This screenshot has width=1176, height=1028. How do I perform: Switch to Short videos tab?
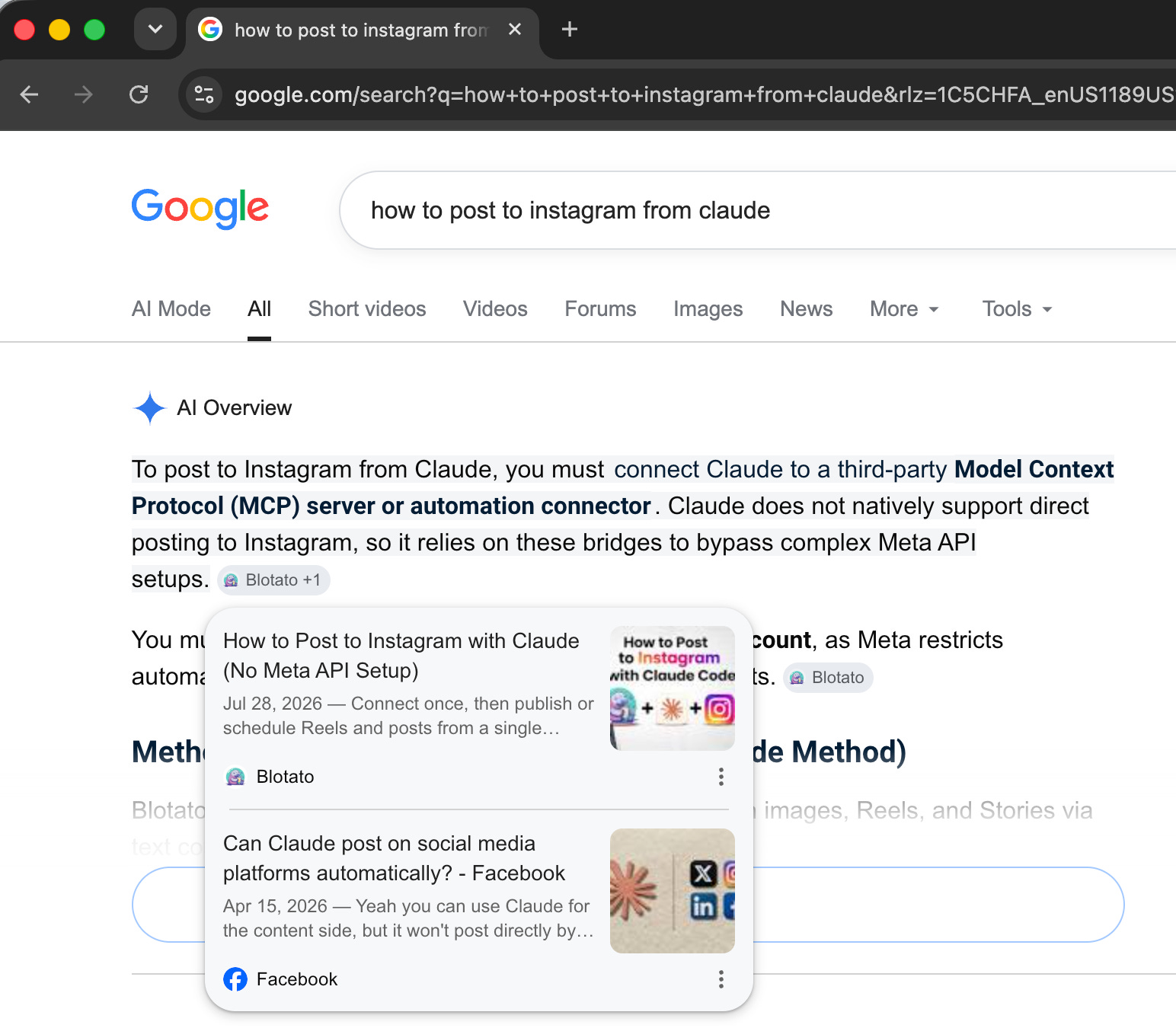coord(367,309)
